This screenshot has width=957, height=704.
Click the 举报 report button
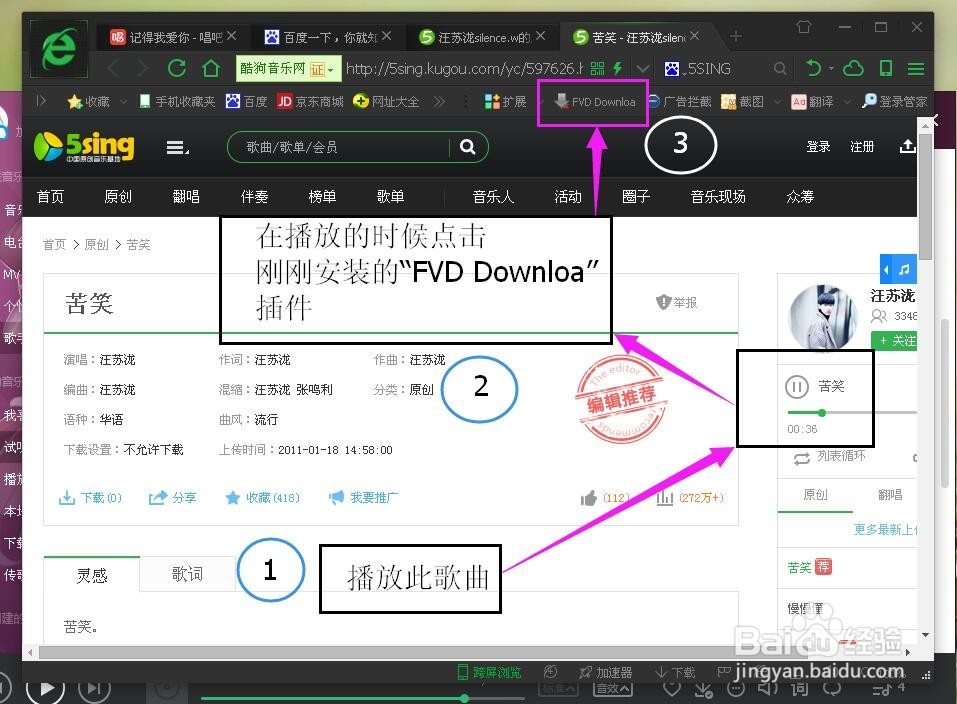tap(676, 302)
